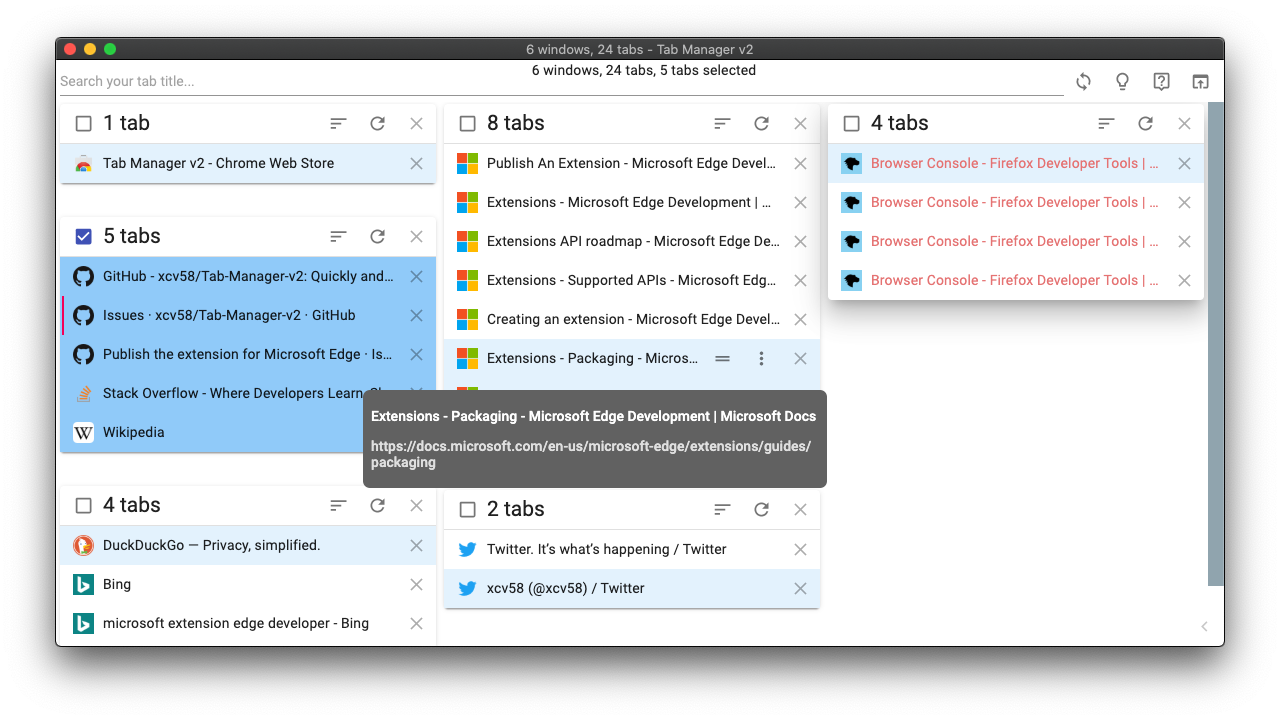Image resolution: width=1280 pixels, height=720 pixels.
Task: Close the DuckDuckGo 4 tabs window group
Action: pos(417,506)
